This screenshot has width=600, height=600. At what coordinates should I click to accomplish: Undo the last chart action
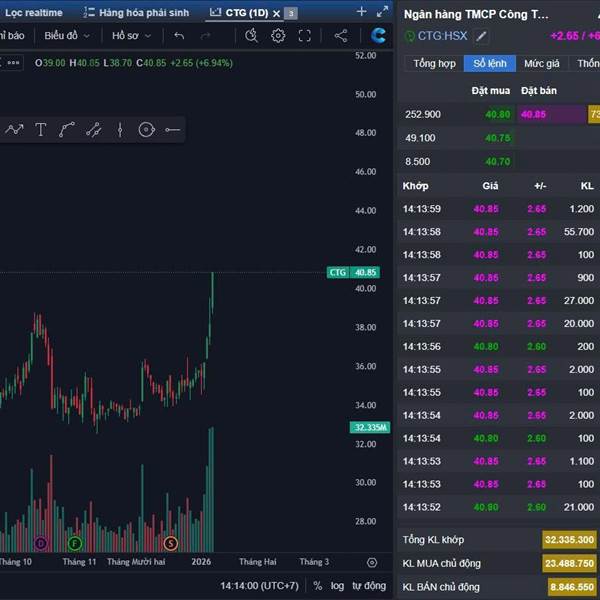[x=179, y=36]
